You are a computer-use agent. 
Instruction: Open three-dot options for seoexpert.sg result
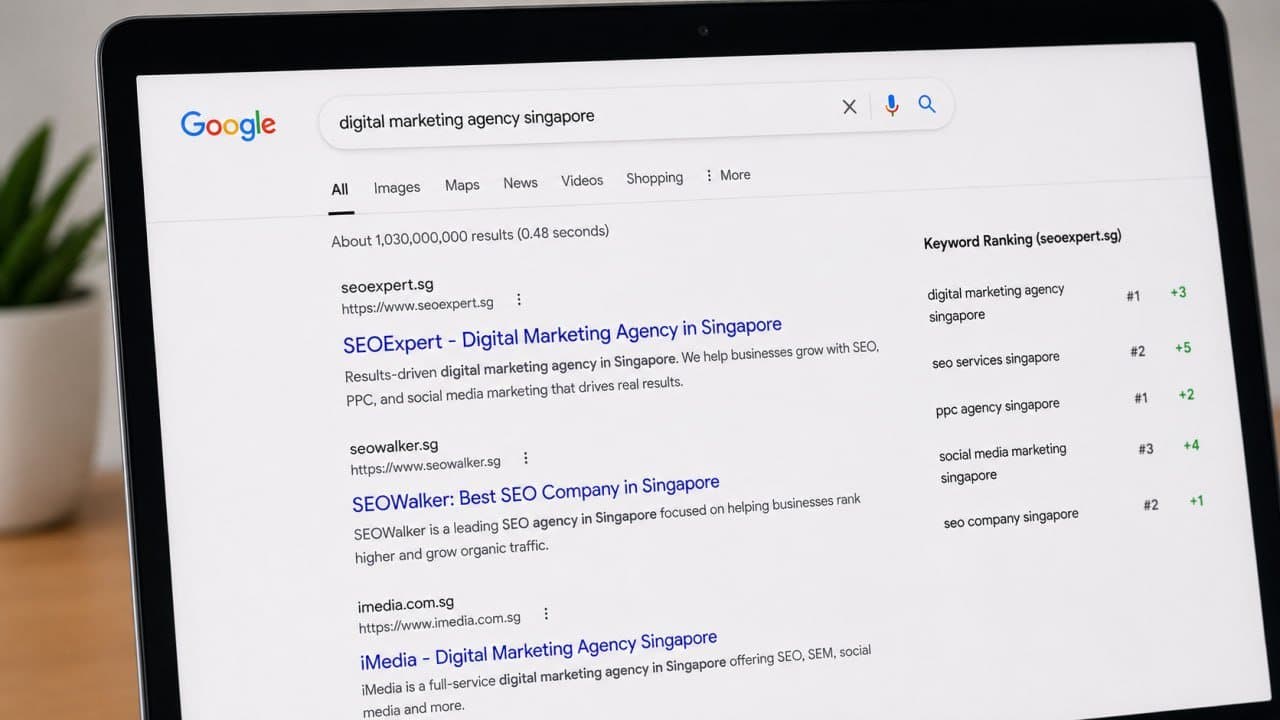[518, 299]
